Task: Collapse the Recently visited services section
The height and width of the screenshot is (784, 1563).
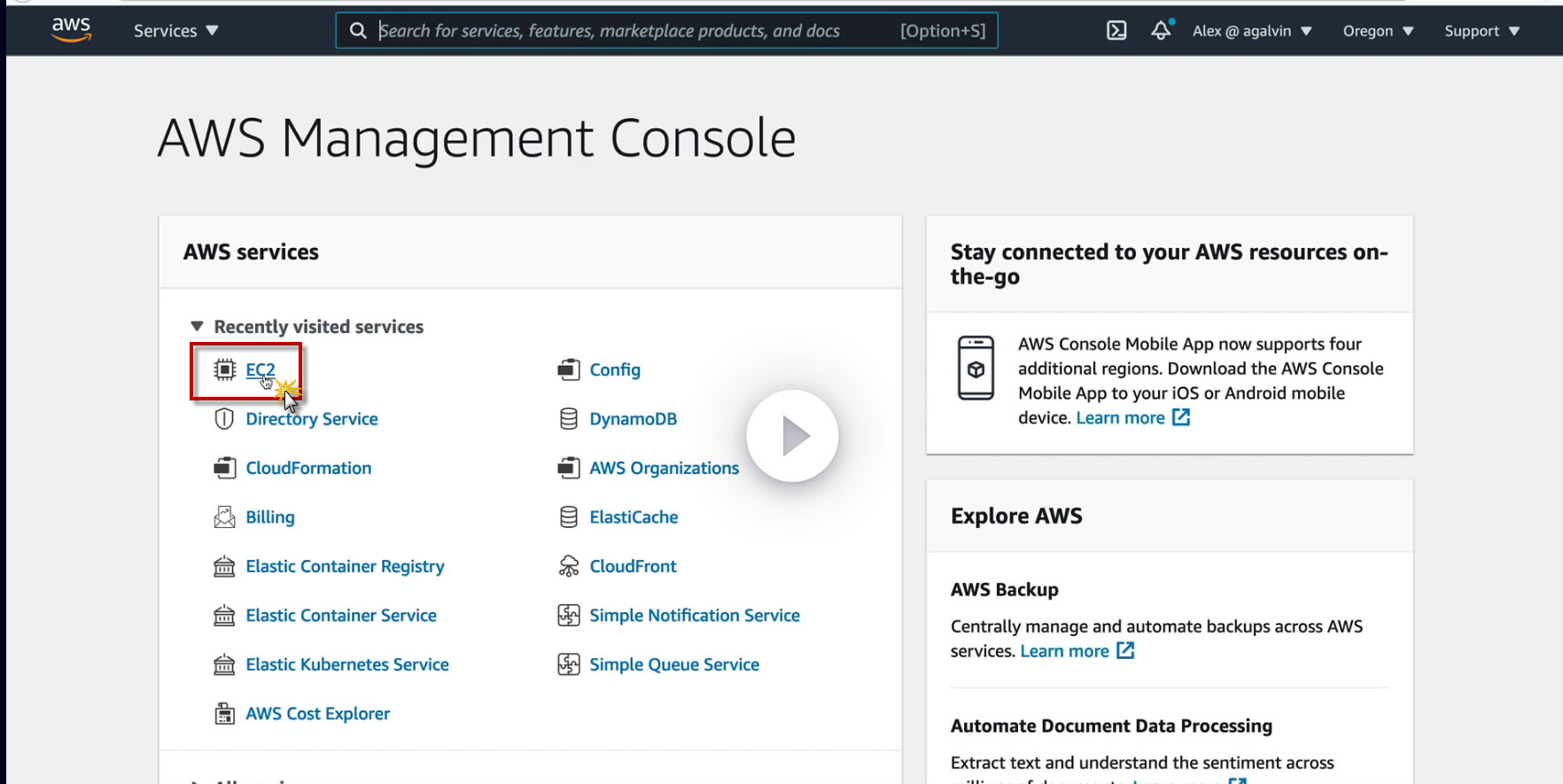Action: [197, 327]
